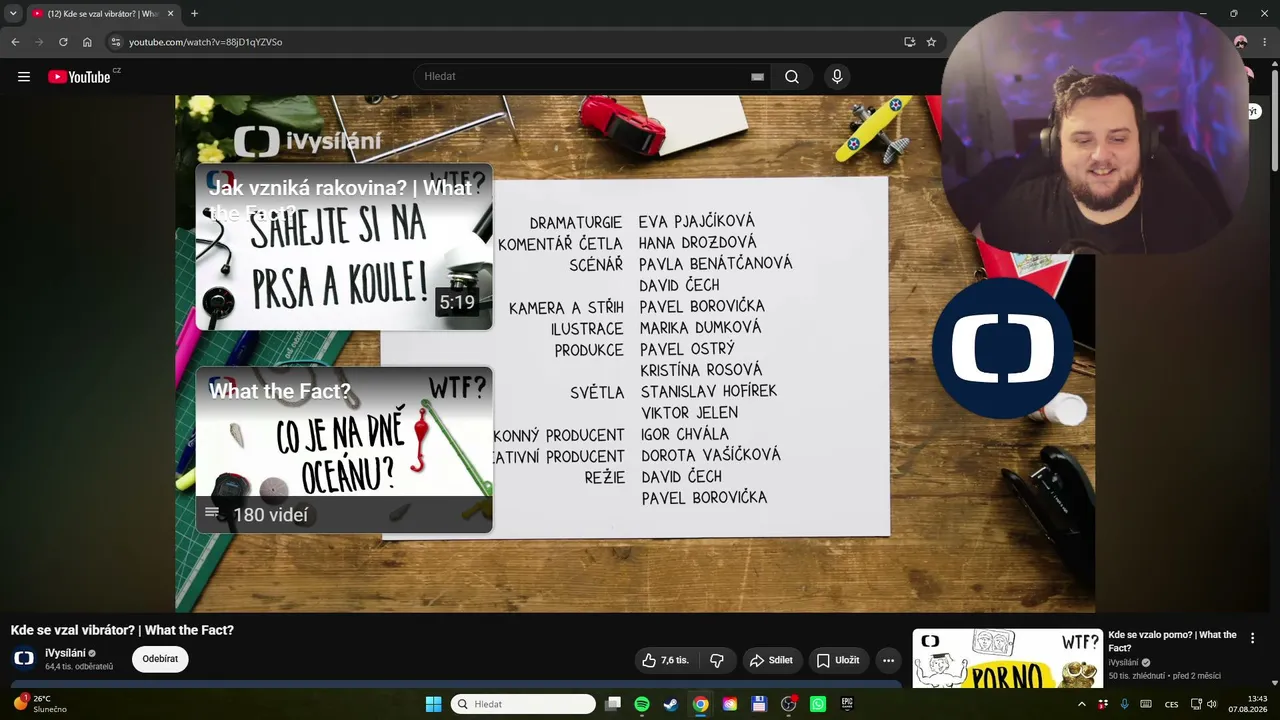The height and width of the screenshot is (720, 1280).
Task: Click the round channel logo end-screen element
Action: (1003, 348)
